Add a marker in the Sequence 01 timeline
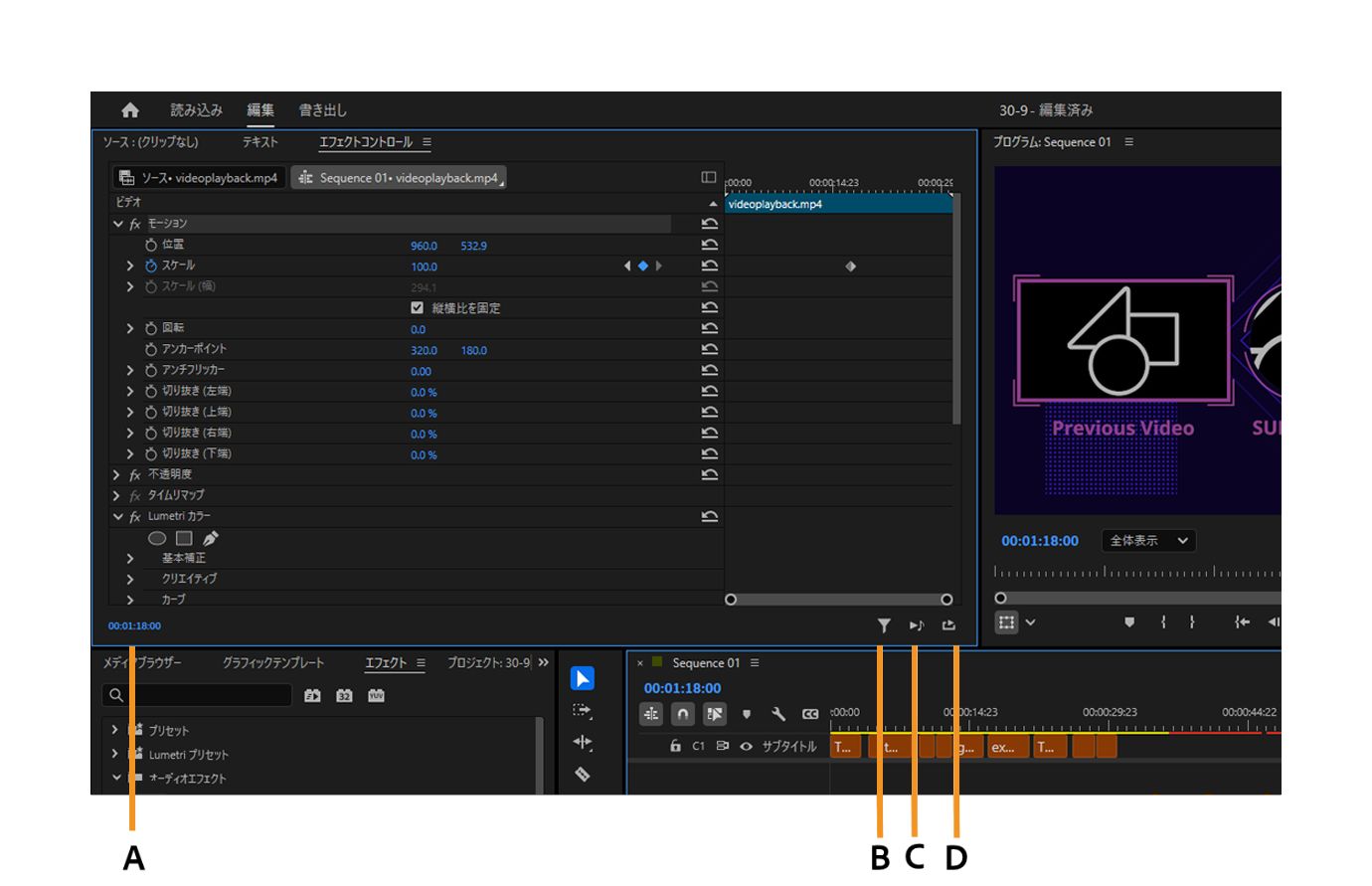This screenshot has width=1372, height=886. (x=747, y=714)
